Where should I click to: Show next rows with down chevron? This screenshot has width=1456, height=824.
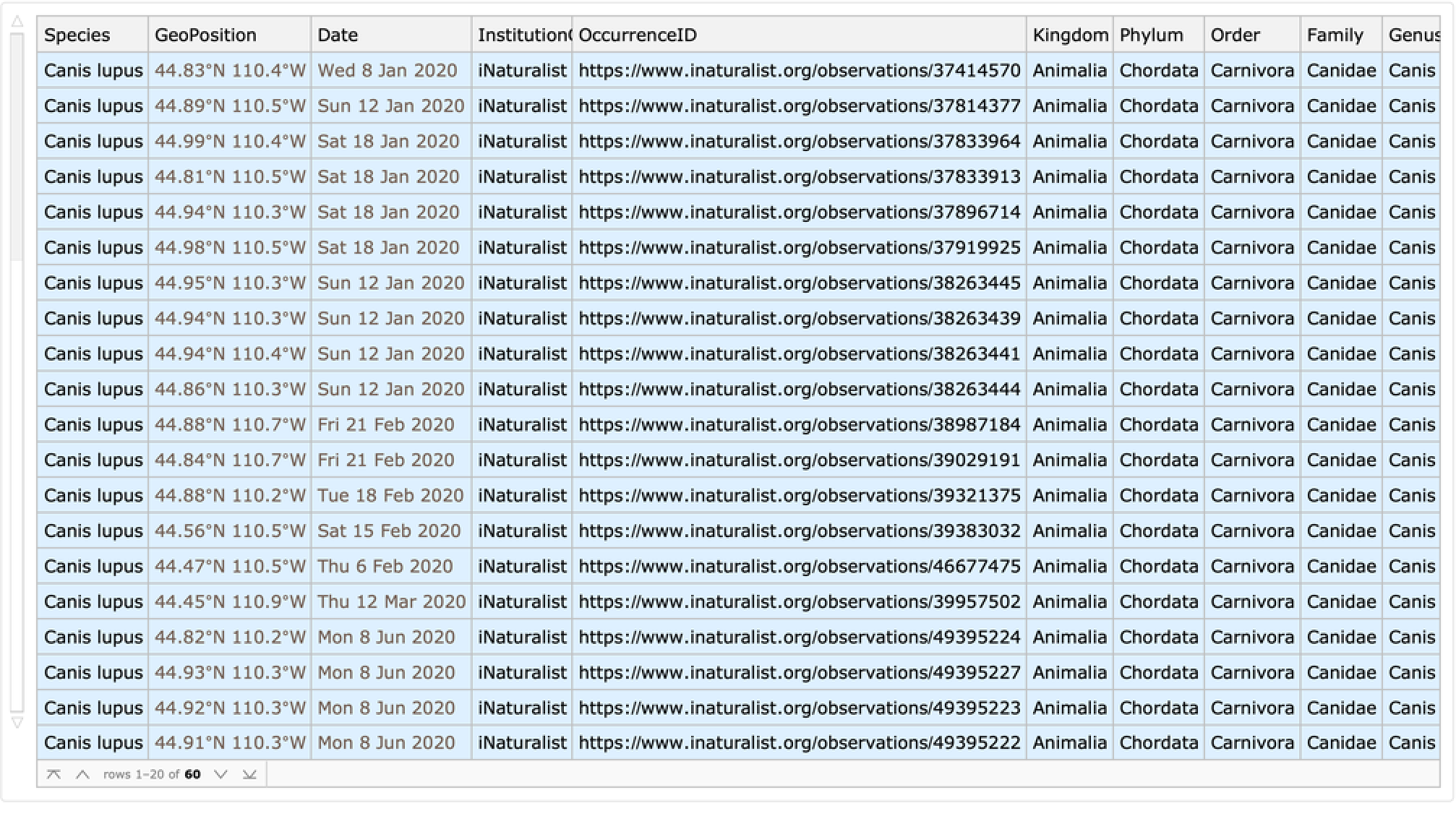coord(221,774)
